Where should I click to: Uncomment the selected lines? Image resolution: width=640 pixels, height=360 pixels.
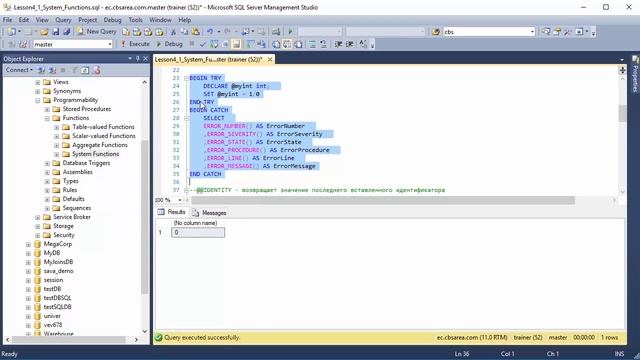323,44
